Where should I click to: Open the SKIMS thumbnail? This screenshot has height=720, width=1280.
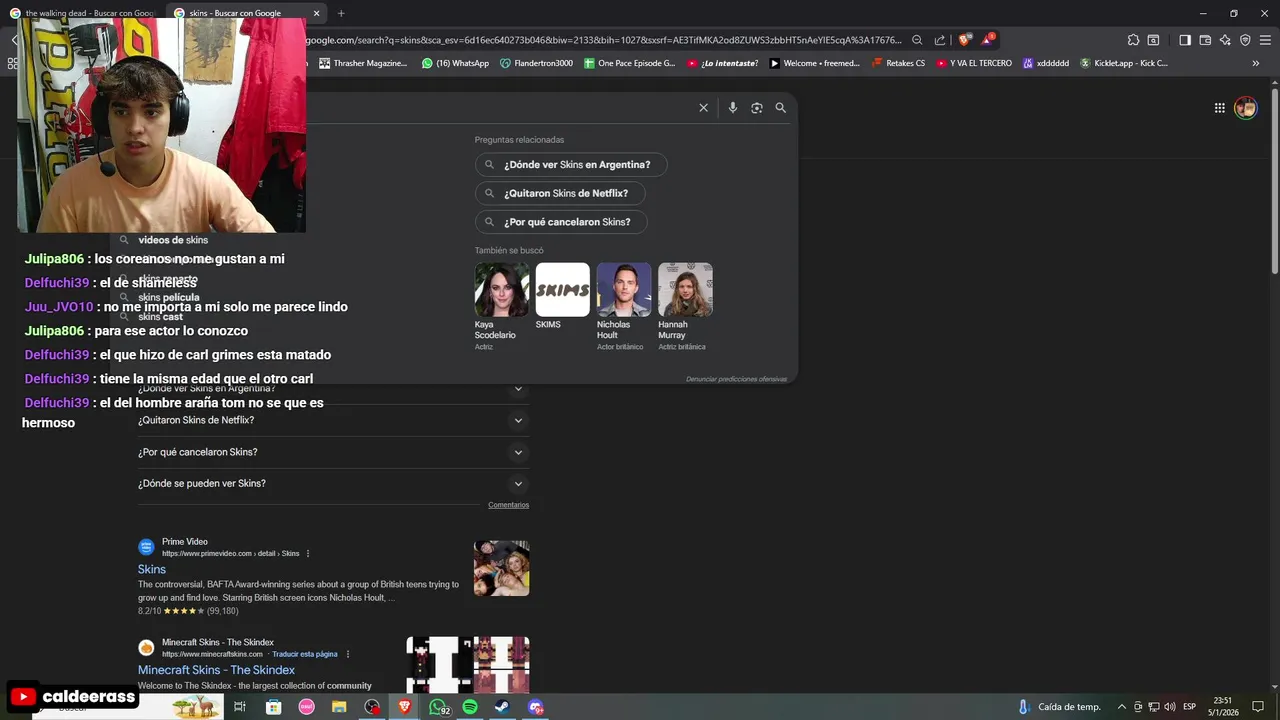563,290
